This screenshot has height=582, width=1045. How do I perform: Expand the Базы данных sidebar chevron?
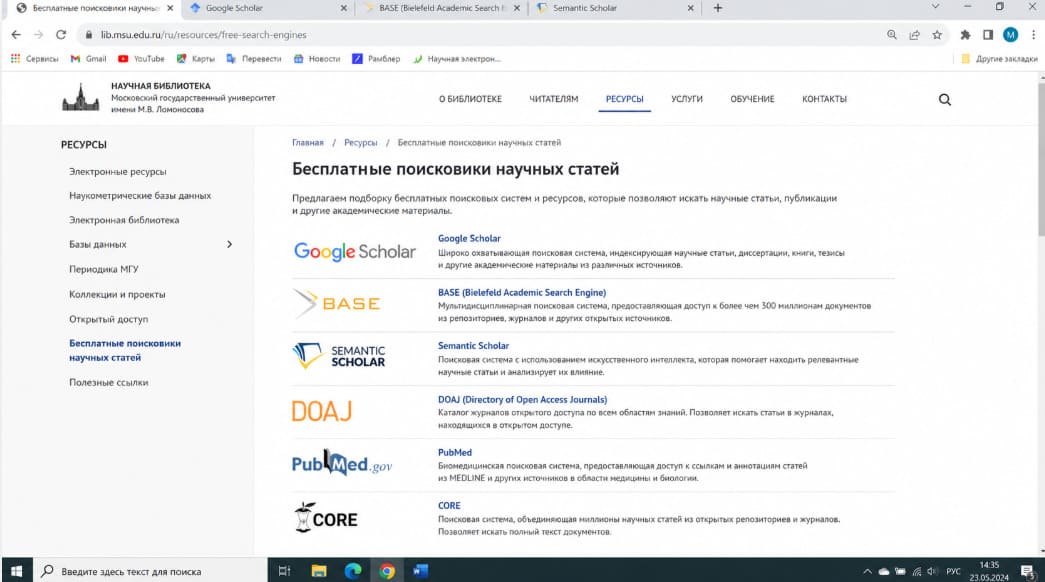[229, 244]
